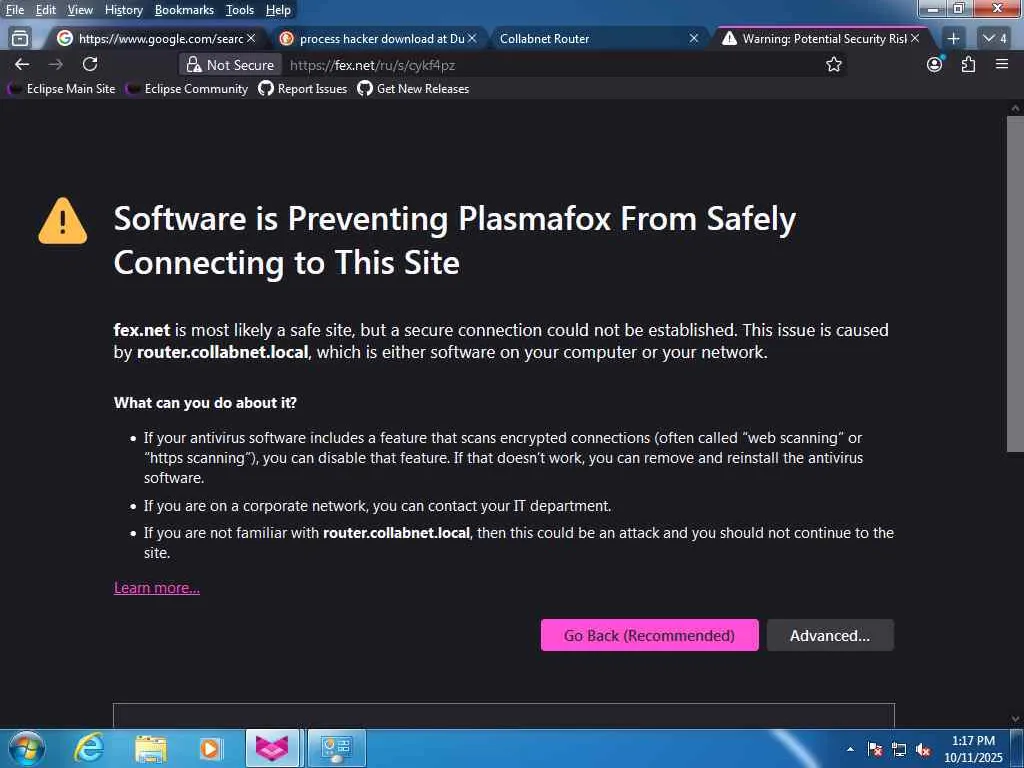Viewport: 1024px width, 768px height.
Task: Close the Collabnet Router tab
Action: pyautogui.click(x=694, y=39)
